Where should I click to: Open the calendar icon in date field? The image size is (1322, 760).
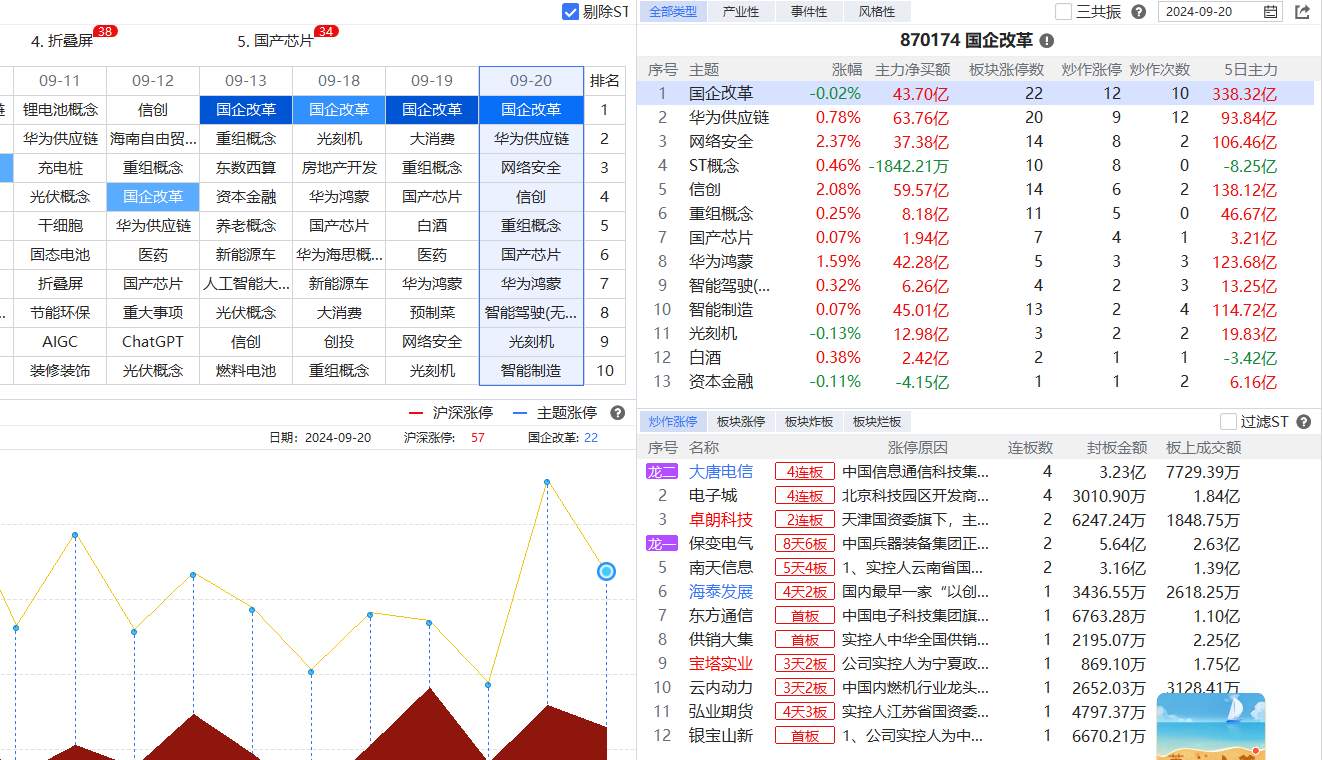[x=1270, y=12]
